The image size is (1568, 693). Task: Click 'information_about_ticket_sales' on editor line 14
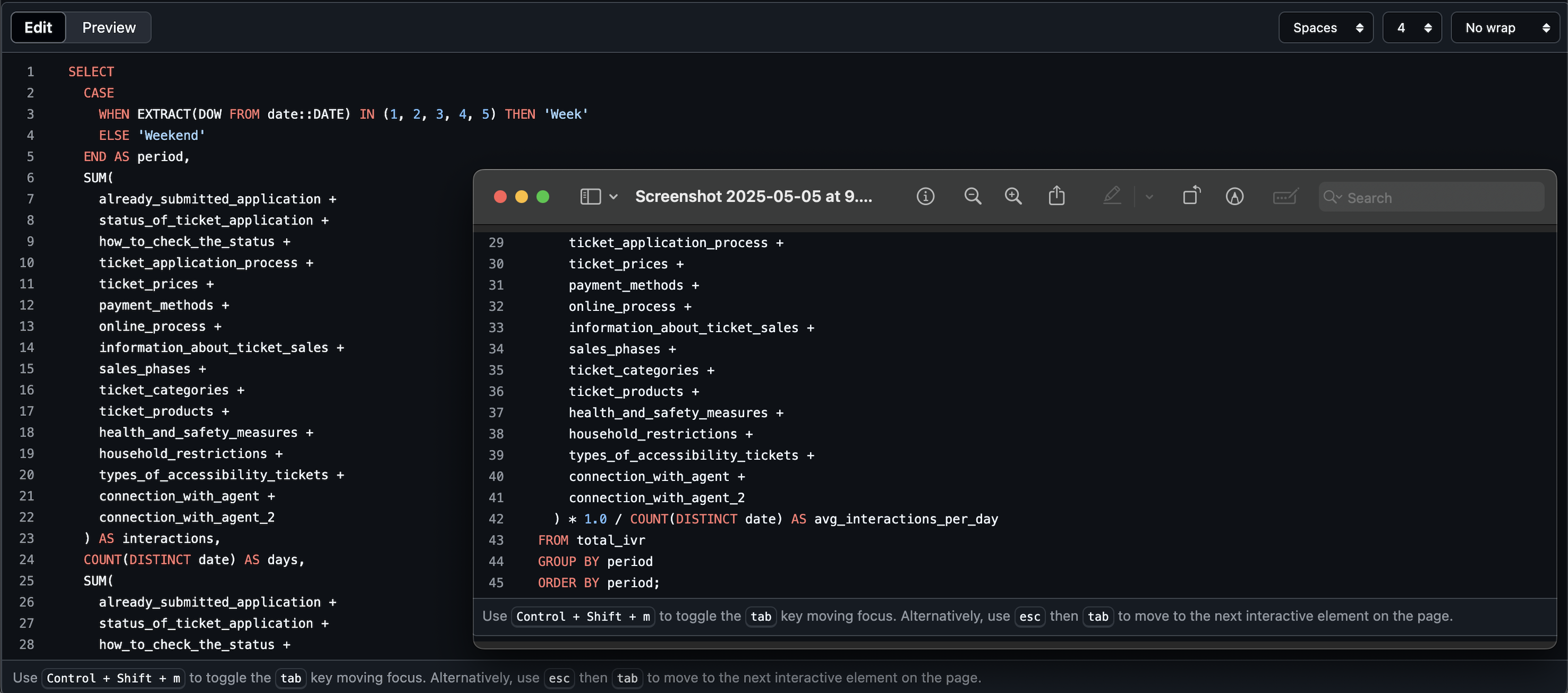tap(214, 348)
